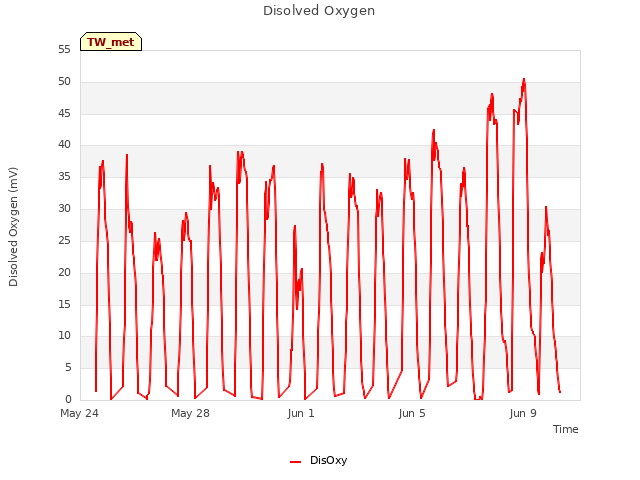Click the y-axis value 35
The image size is (640, 480).
pyautogui.click(x=64, y=177)
